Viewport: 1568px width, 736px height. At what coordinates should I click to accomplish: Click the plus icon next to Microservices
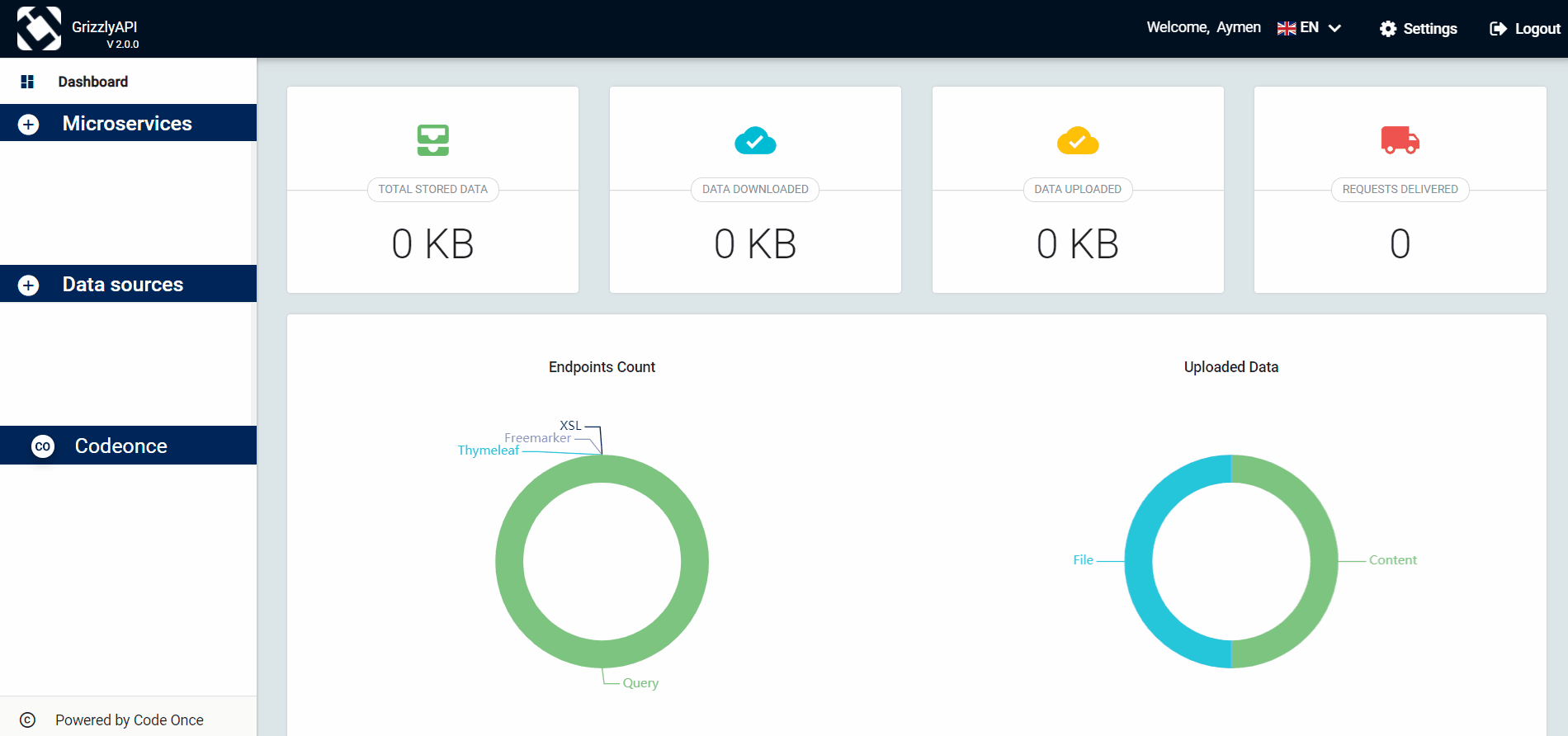[29, 125]
